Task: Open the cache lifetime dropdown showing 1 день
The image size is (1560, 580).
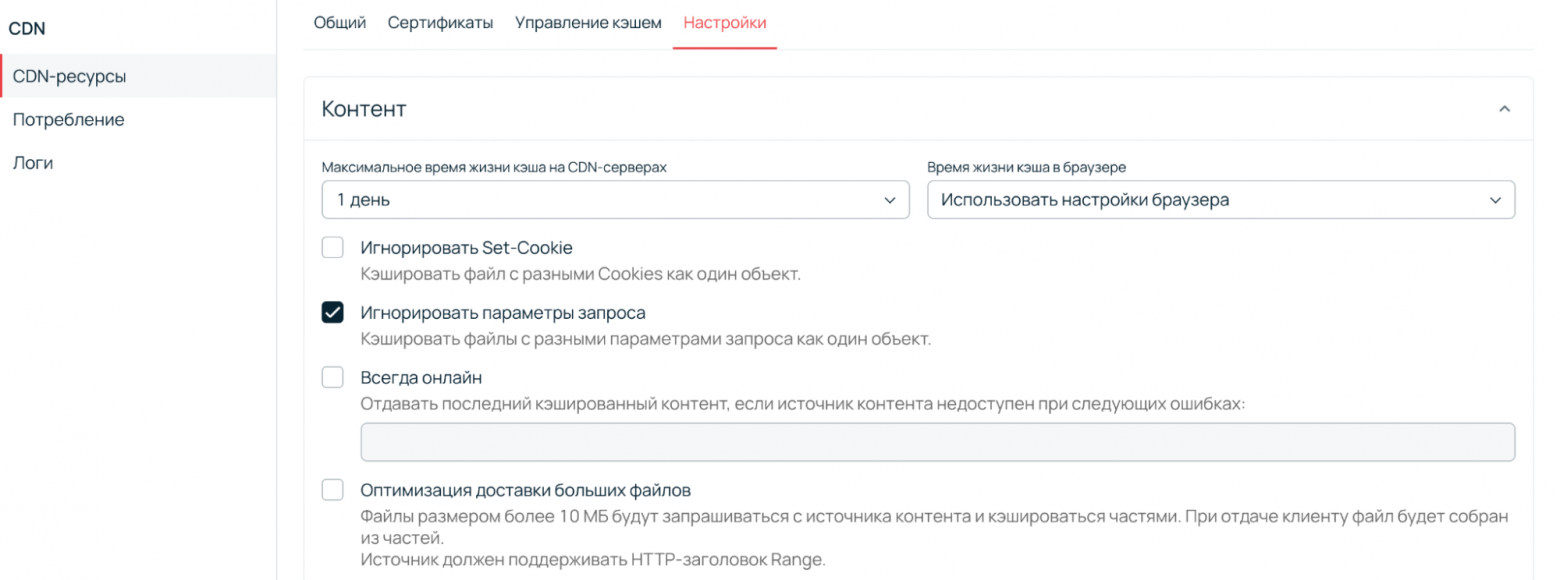Action: click(x=615, y=199)
